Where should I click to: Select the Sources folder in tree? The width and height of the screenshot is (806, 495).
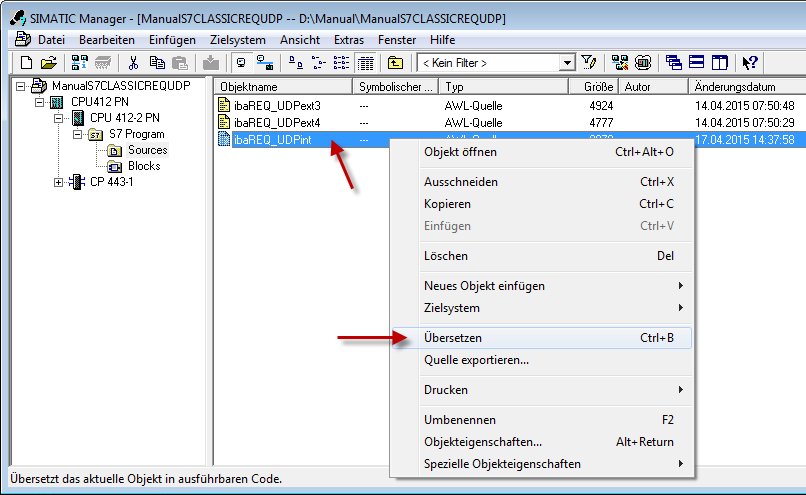coord(148,150)
